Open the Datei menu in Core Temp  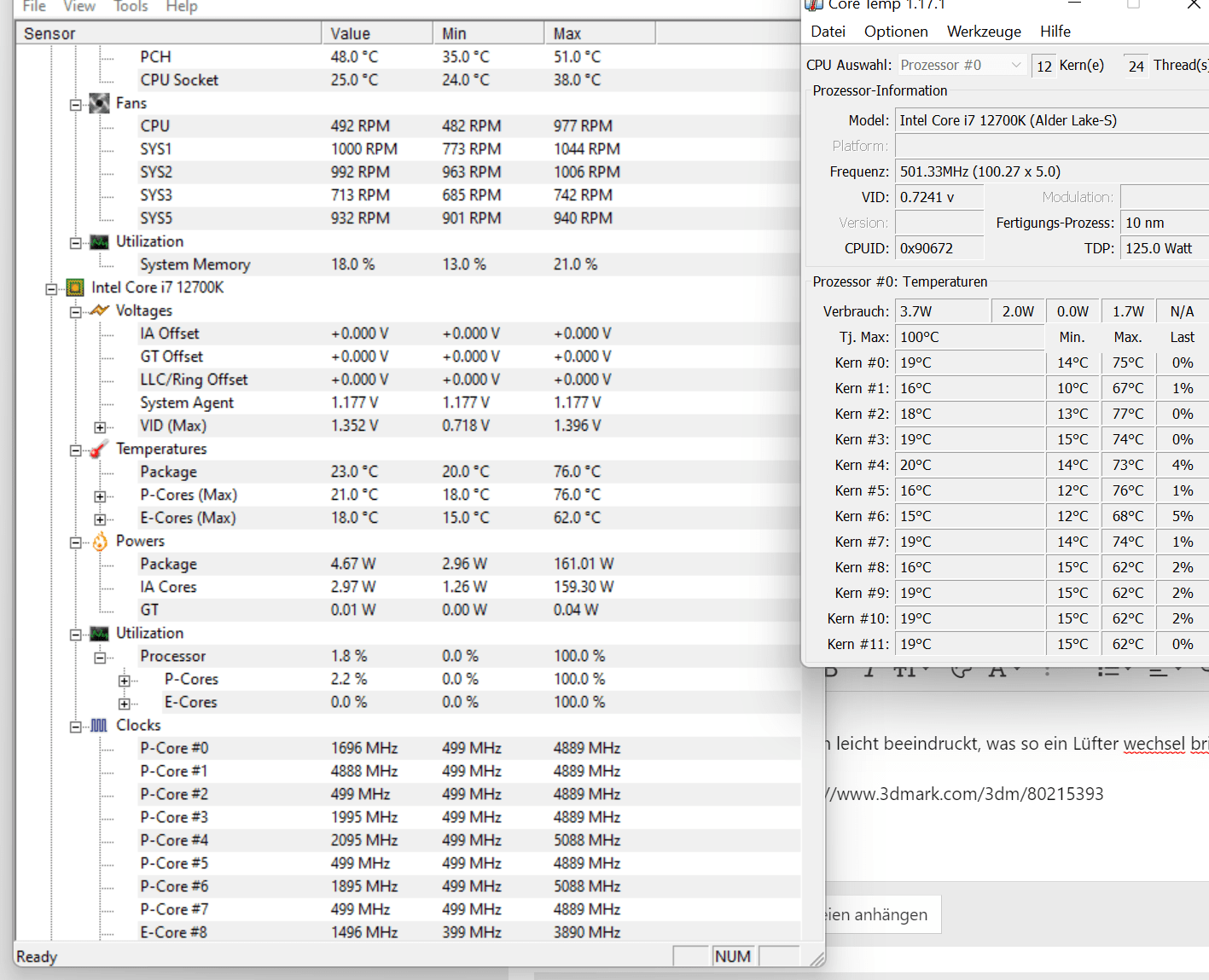828,32
